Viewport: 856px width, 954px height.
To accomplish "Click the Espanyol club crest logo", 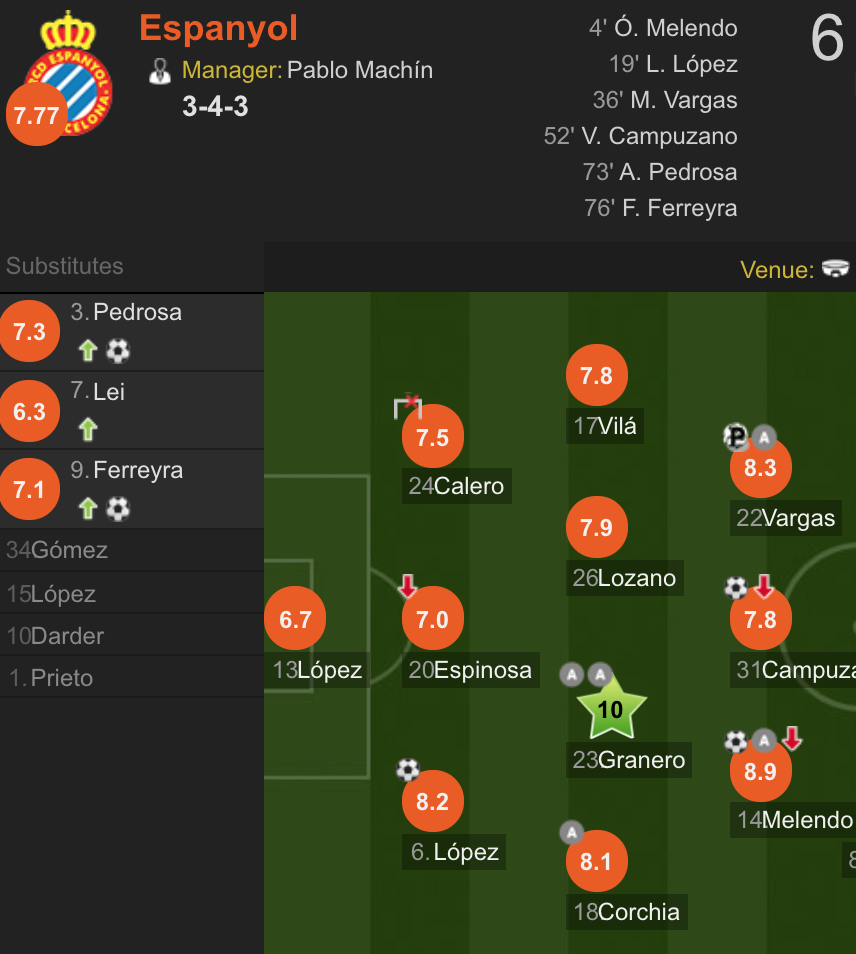I will click(69, 73).
